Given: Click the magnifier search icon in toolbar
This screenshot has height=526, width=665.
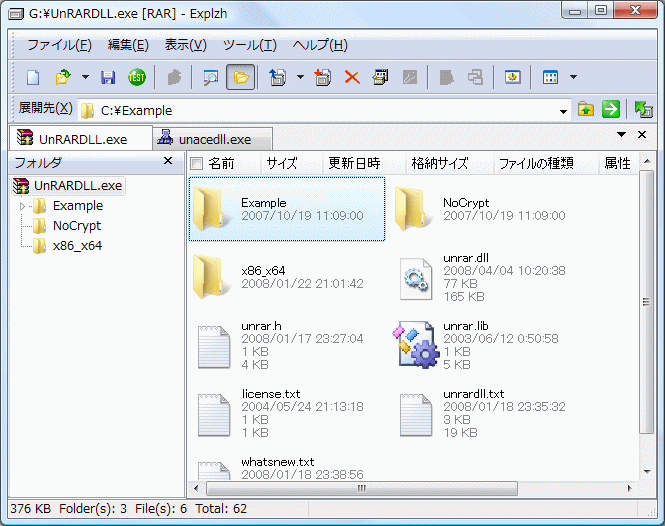Looking at the screenshot, I should (x=211, y=77).
